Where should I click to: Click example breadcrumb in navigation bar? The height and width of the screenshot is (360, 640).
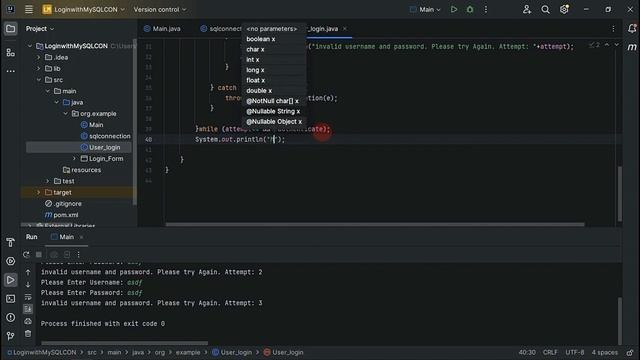(188, 352)
